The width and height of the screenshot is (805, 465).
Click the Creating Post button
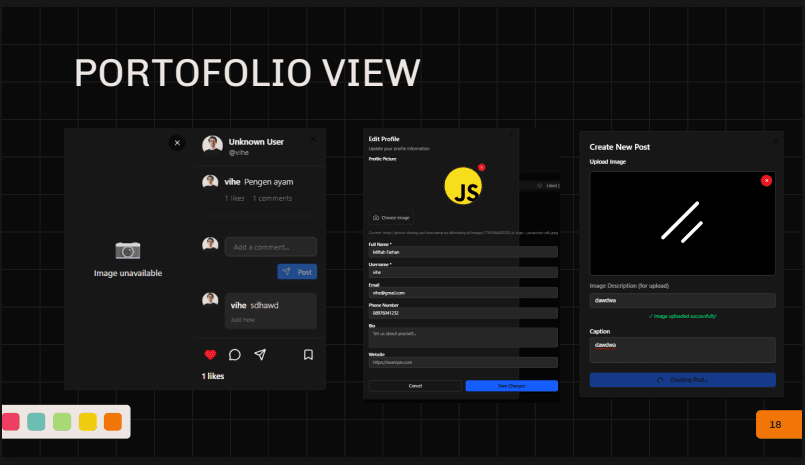(682, 380)
